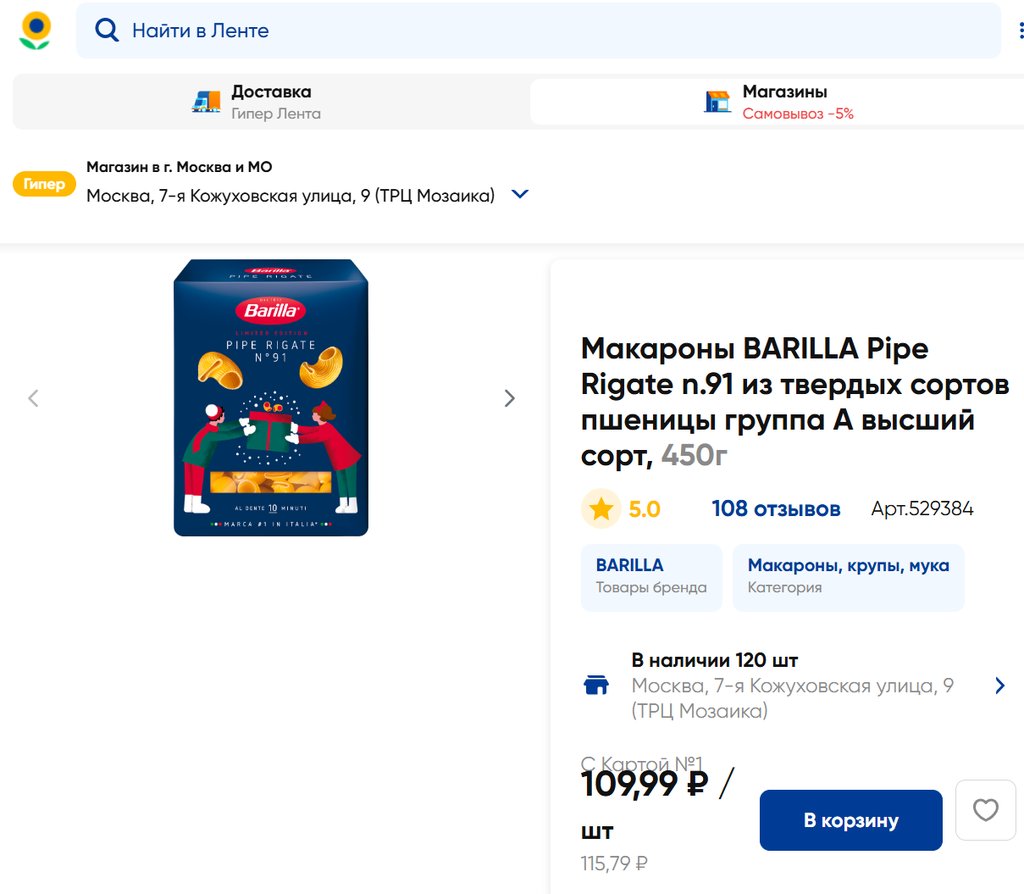Expand the store address dropdown chevron
Image resolution: width=1024 pixels, height=894 pixels.
(x=519, y=195)
